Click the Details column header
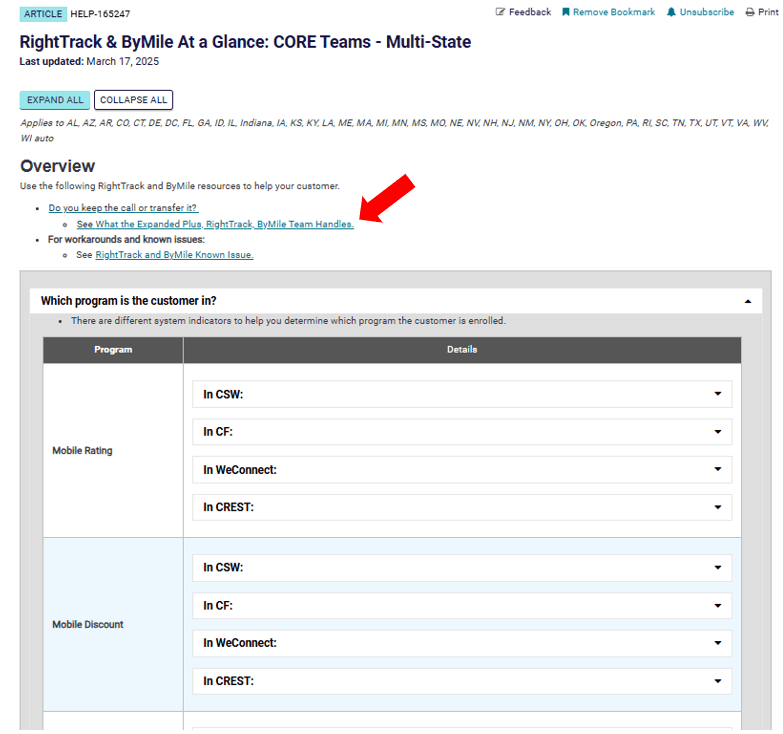This screenshot has height=734, width=783. click(462, 350)
